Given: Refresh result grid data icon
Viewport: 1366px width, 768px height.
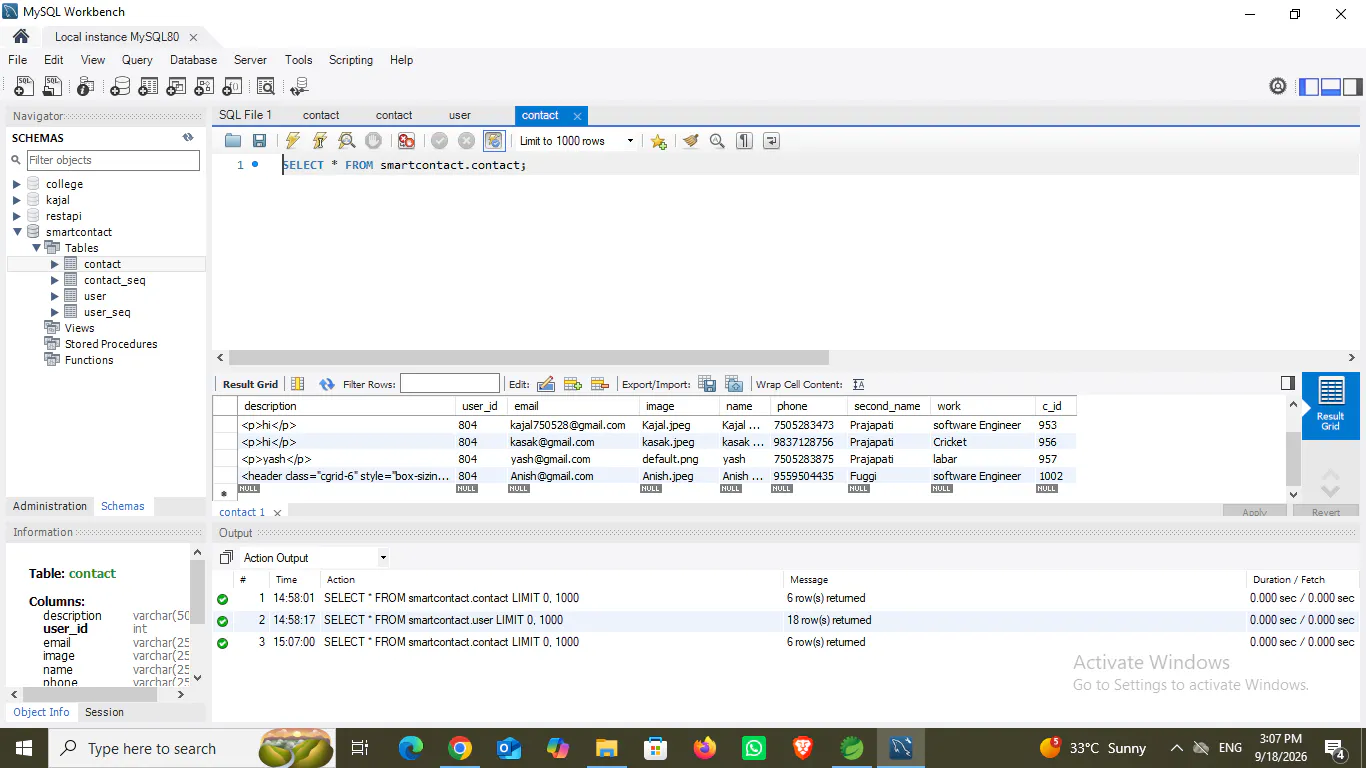Looking at the screenshot, I should point(326,384).
